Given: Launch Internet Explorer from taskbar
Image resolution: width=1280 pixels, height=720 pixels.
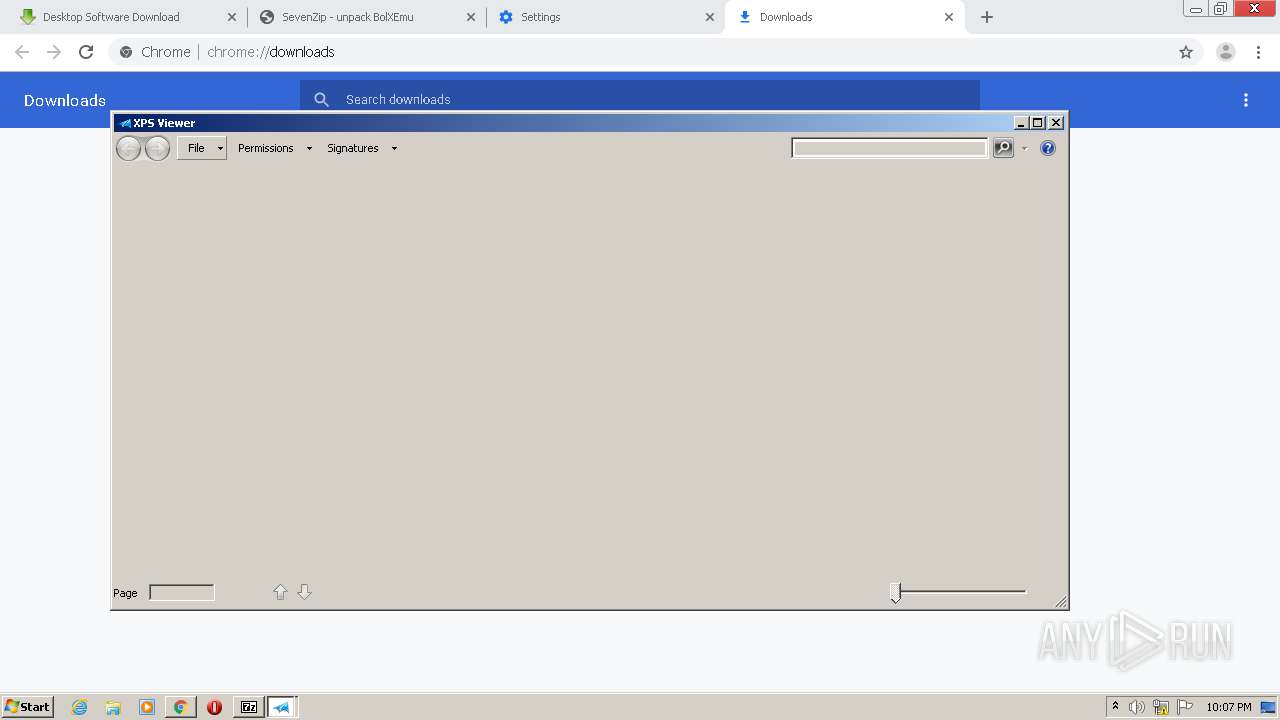Looking at the screenshot, I should [79, 707].
